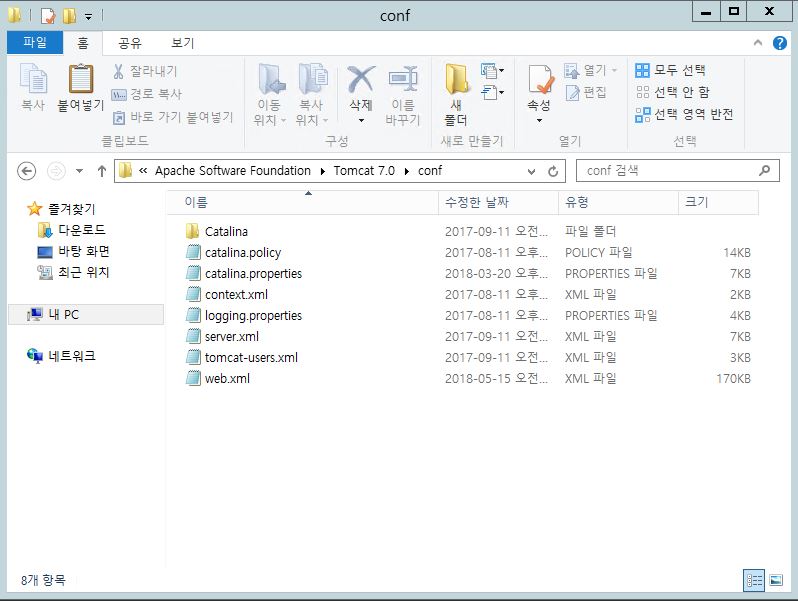Click Tomcat 7.0 in the address path
Image resolution: width=798 pixels, height=601 pixels.
click(x=364, y=171)
